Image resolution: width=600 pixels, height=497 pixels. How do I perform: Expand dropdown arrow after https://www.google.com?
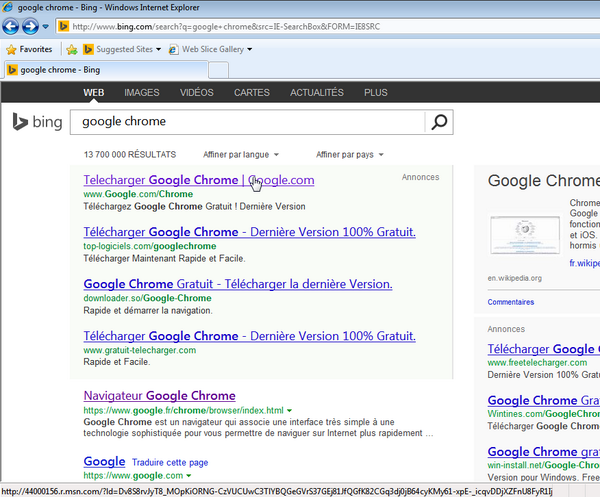pyautogui.click(x=189, y=476)
